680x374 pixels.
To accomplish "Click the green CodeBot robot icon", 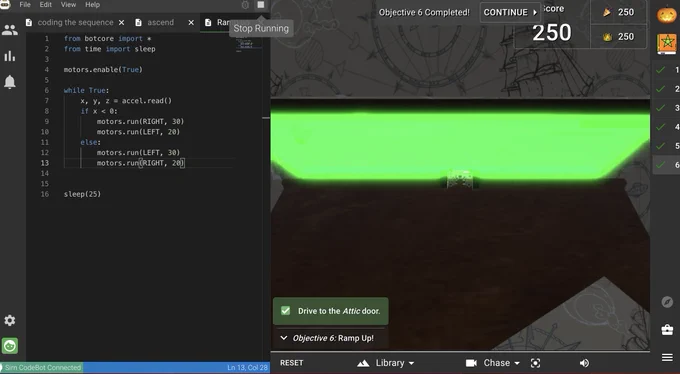I will [10, 346].
